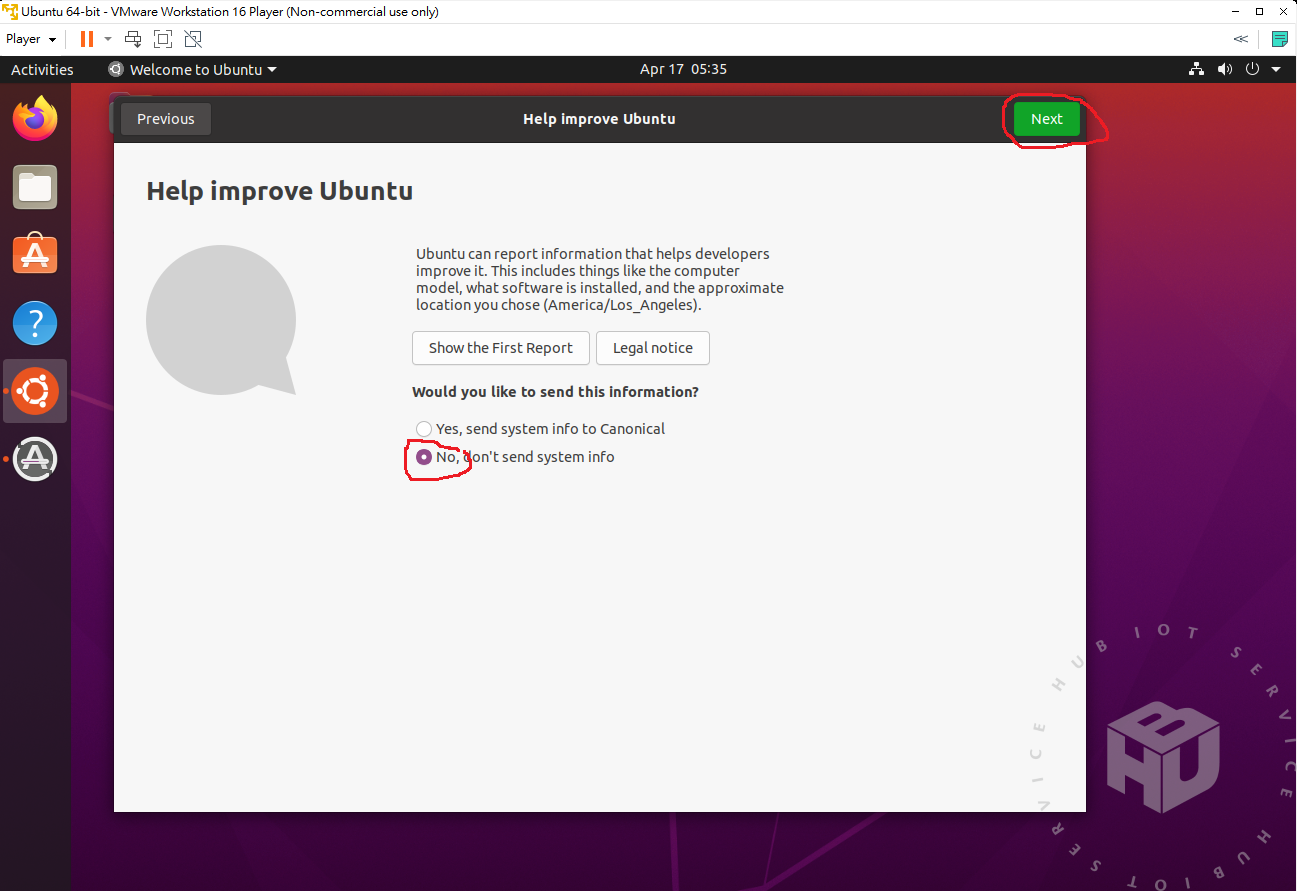Click the network status icon in top bar
The width and height of the screenshot is (1297, 891).
[x=1196, y=69]
